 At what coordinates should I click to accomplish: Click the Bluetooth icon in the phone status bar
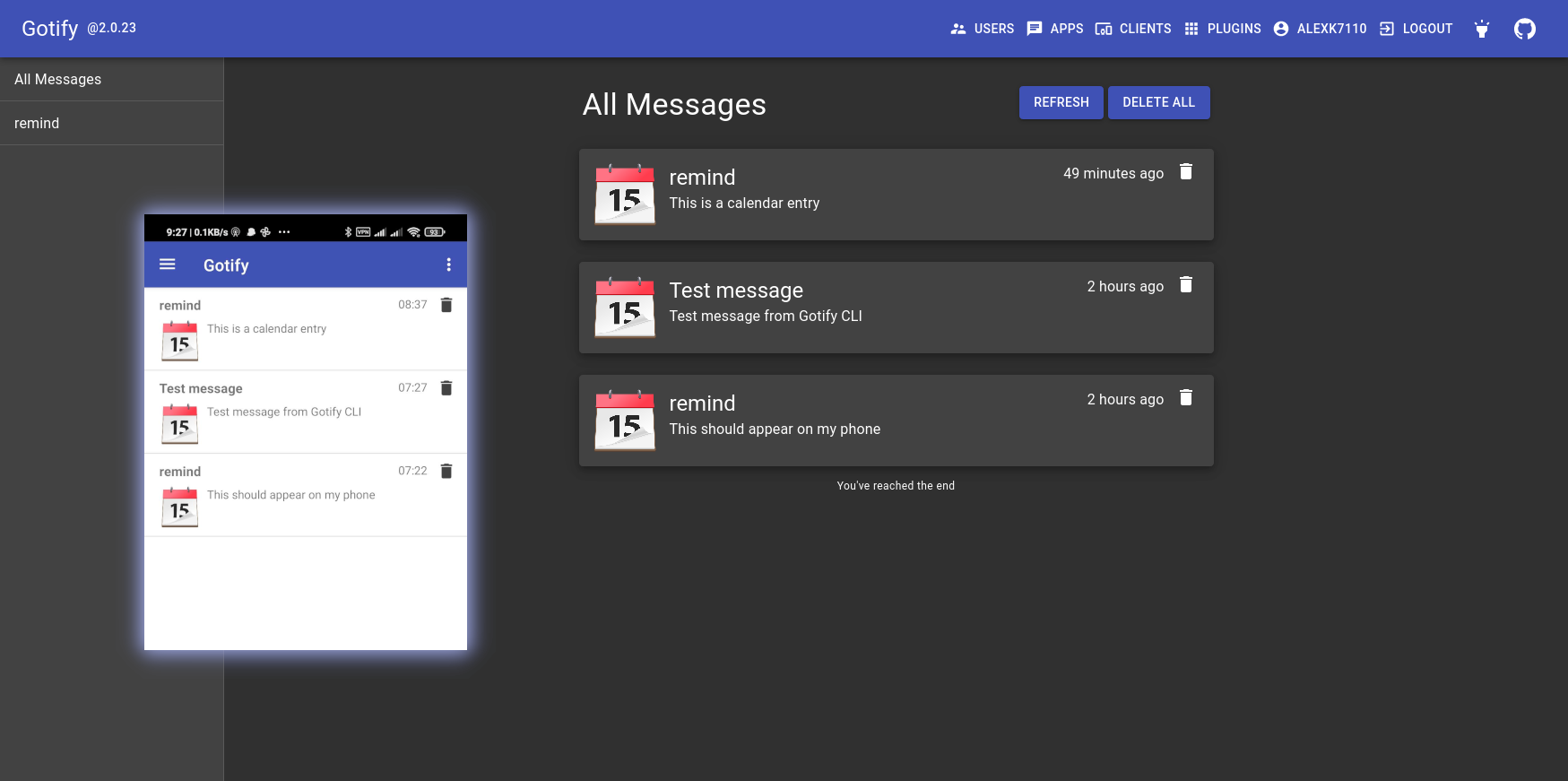(x=348, y=231)
